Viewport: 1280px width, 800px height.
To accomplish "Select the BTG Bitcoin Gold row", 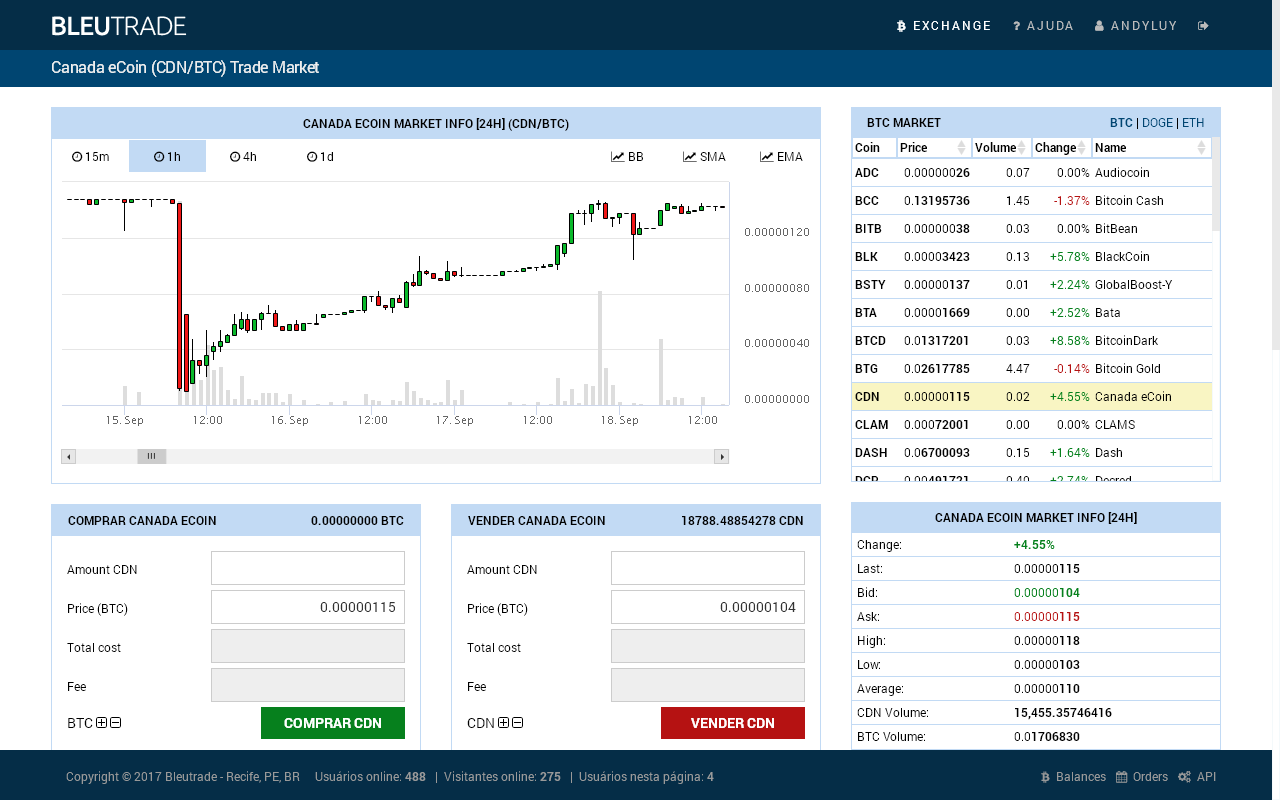I will [x=1032, y=369].
